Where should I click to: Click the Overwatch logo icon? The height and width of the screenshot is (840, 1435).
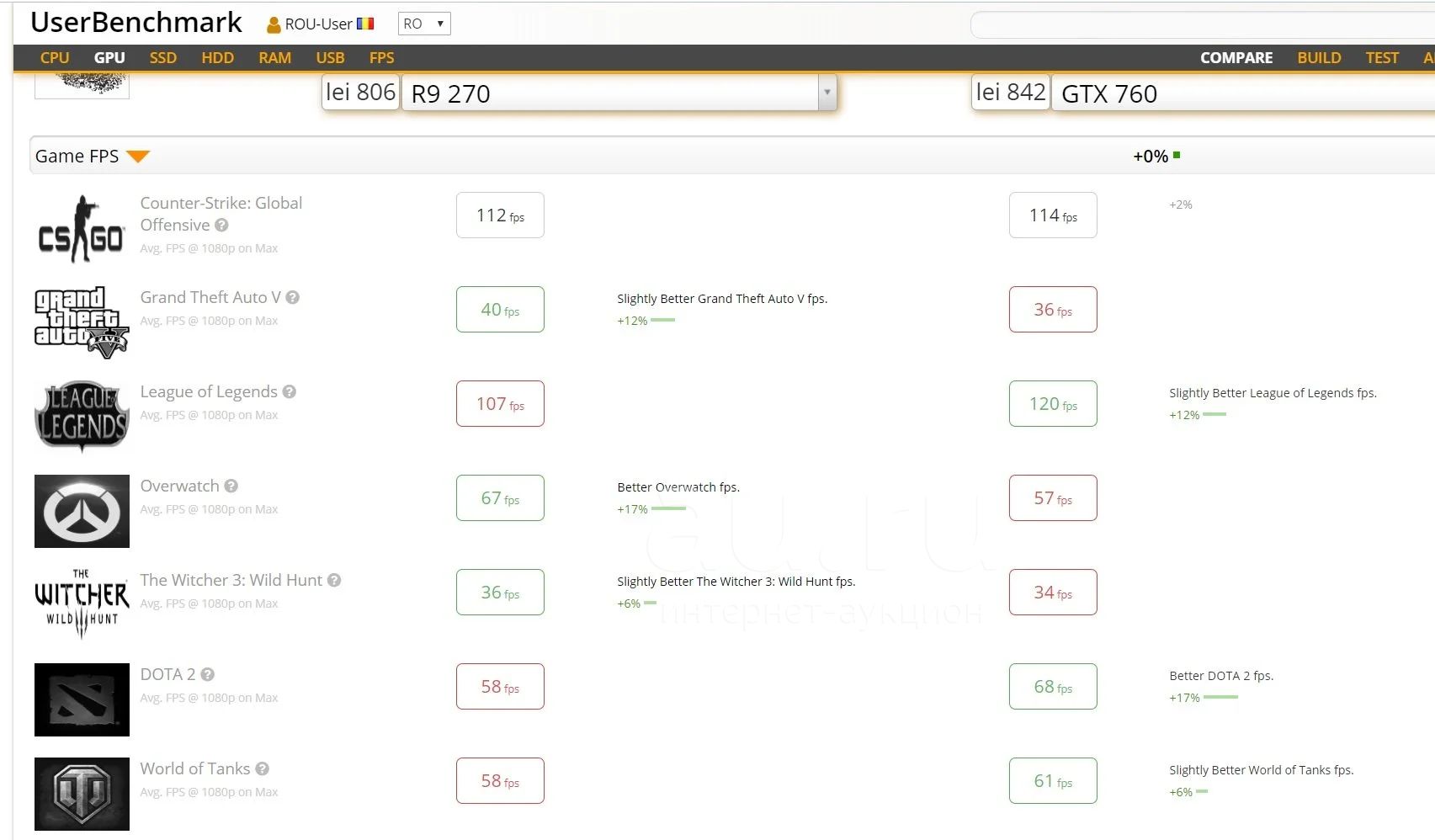[82, 511]
